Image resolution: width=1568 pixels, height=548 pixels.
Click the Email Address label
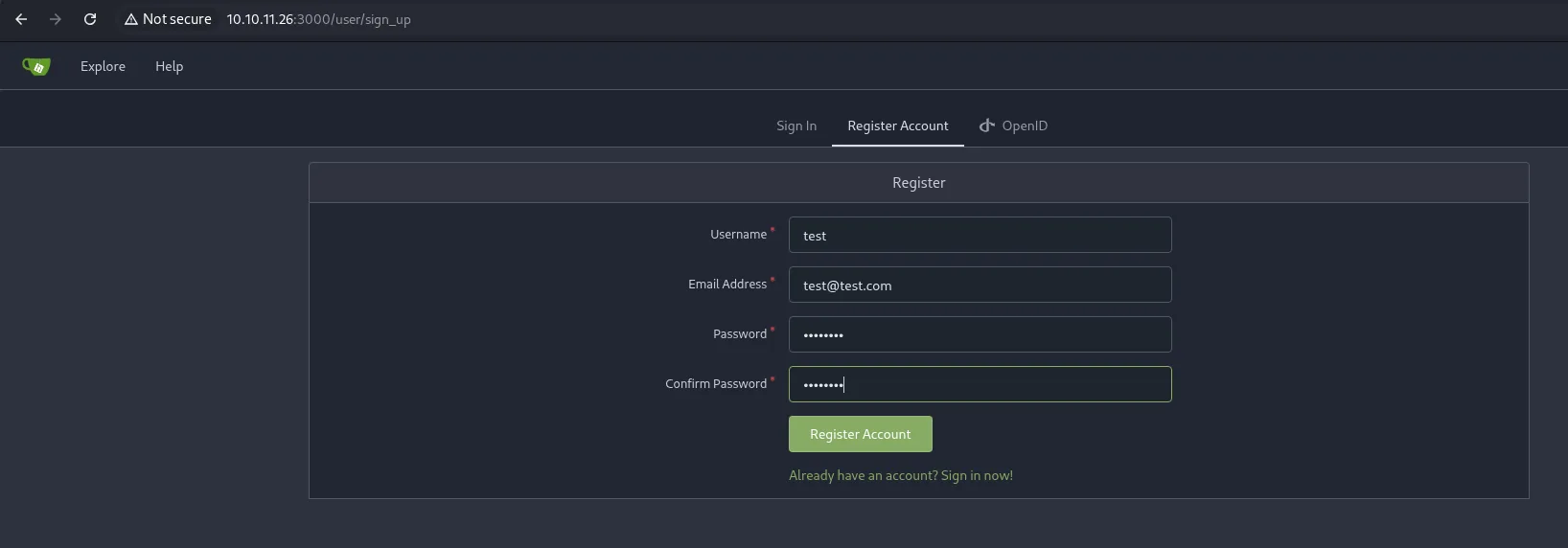pyautogui.click(x=727, y=284)
